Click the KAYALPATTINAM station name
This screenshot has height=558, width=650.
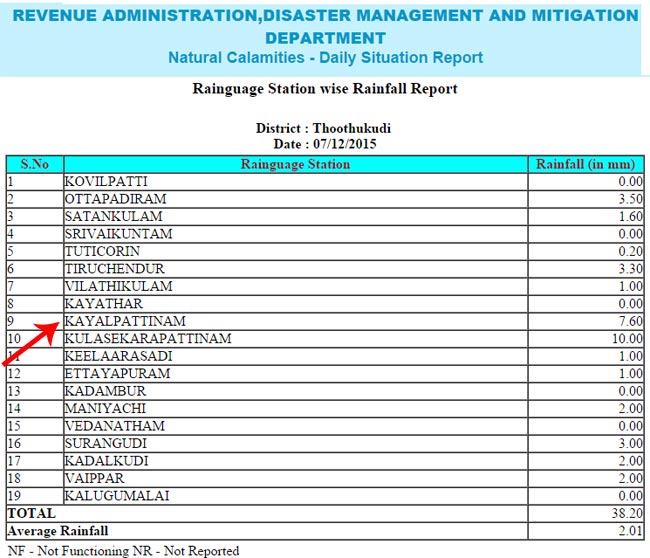point(125,321)
